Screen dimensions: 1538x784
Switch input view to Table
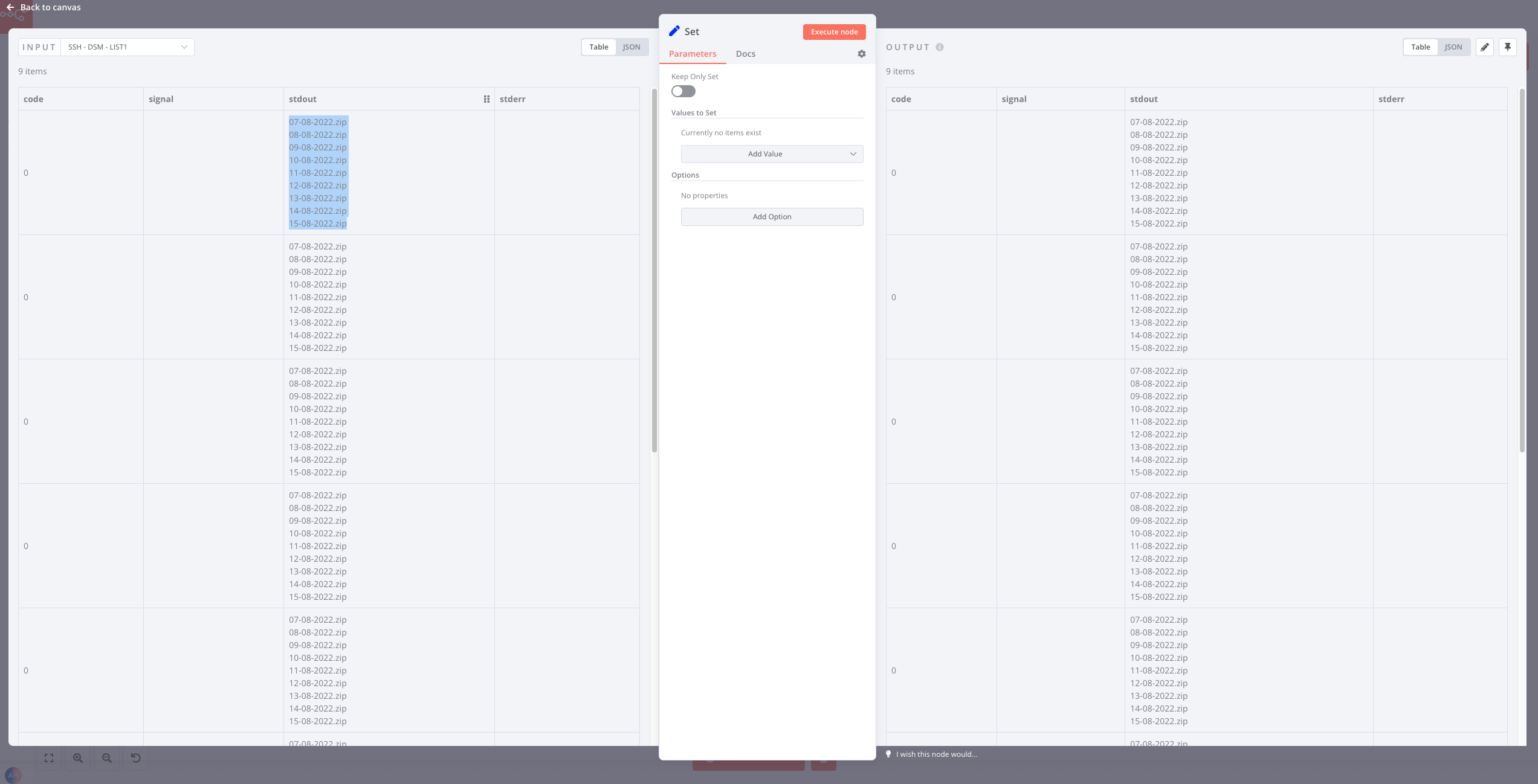599,47
